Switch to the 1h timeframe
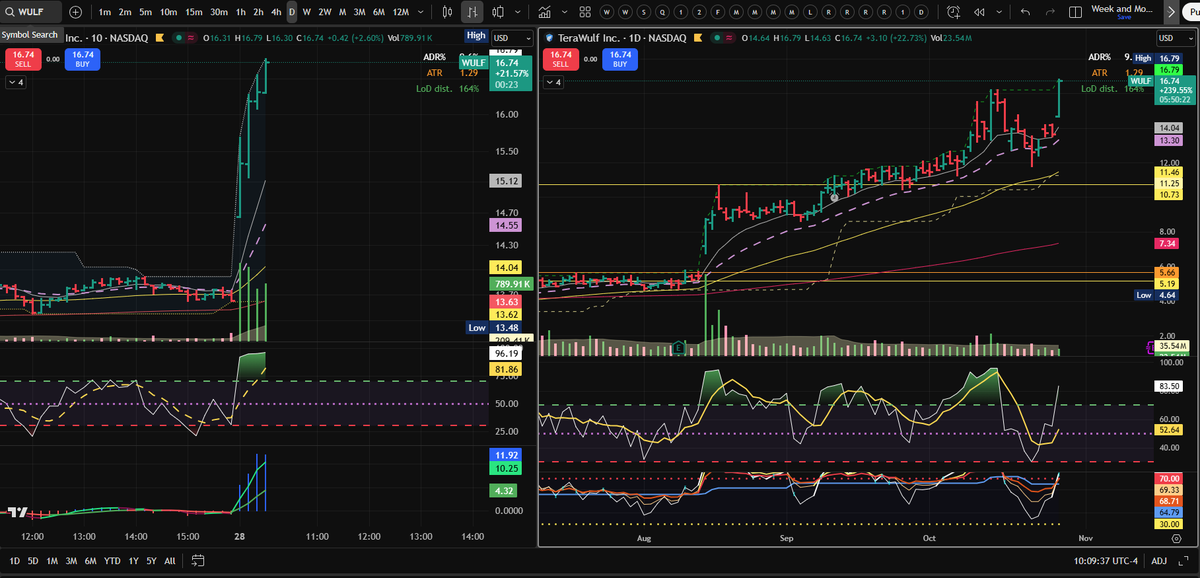Image resolution: width=1200 pixels, height=578 pixels. point(240,12)
